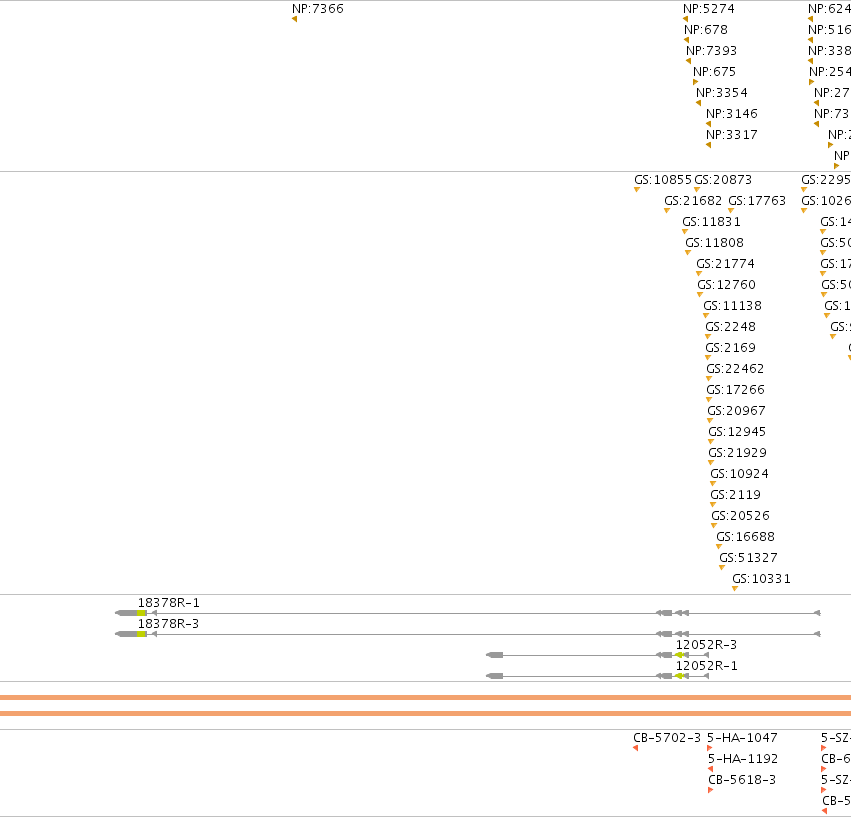The width and height of the screenshot is (851, 817).
Task: Click the GS:10924 marker
Action: coord(713,484)
